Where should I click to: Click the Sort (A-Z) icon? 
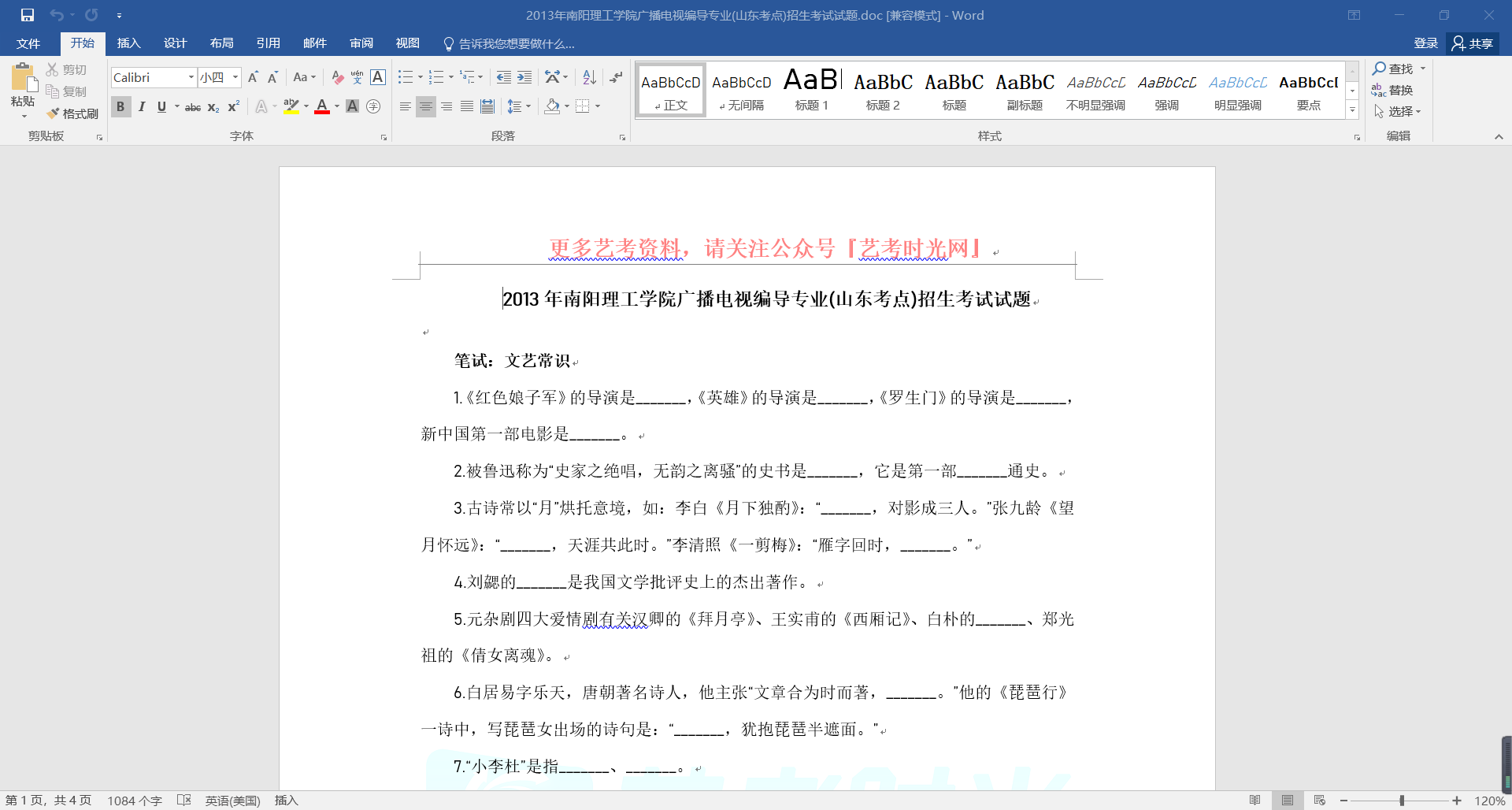tap(589, 77)
